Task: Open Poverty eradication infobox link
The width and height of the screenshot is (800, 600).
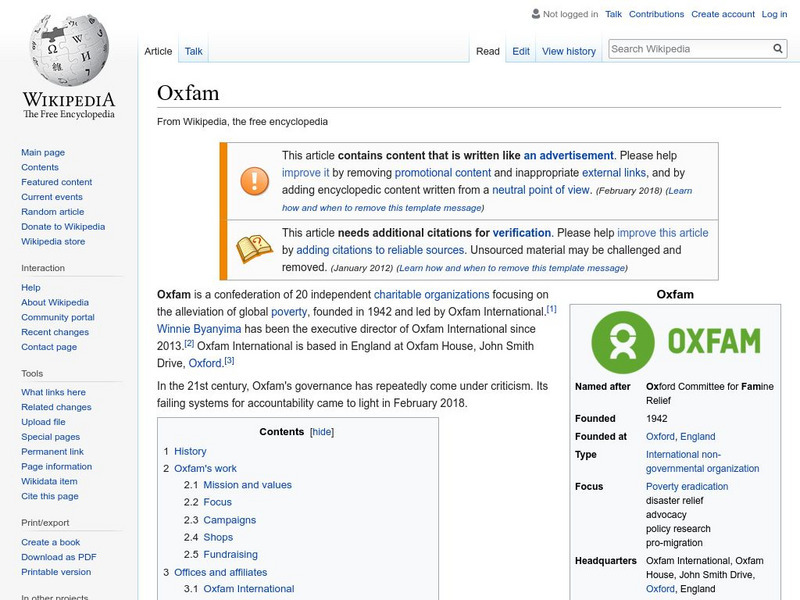Action: (687, 486)
